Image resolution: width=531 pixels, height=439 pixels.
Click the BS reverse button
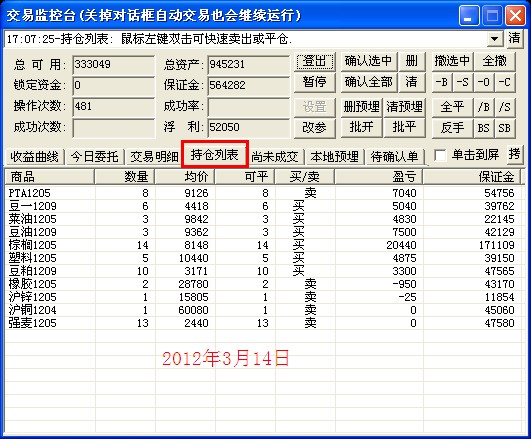tap(484, 128)
